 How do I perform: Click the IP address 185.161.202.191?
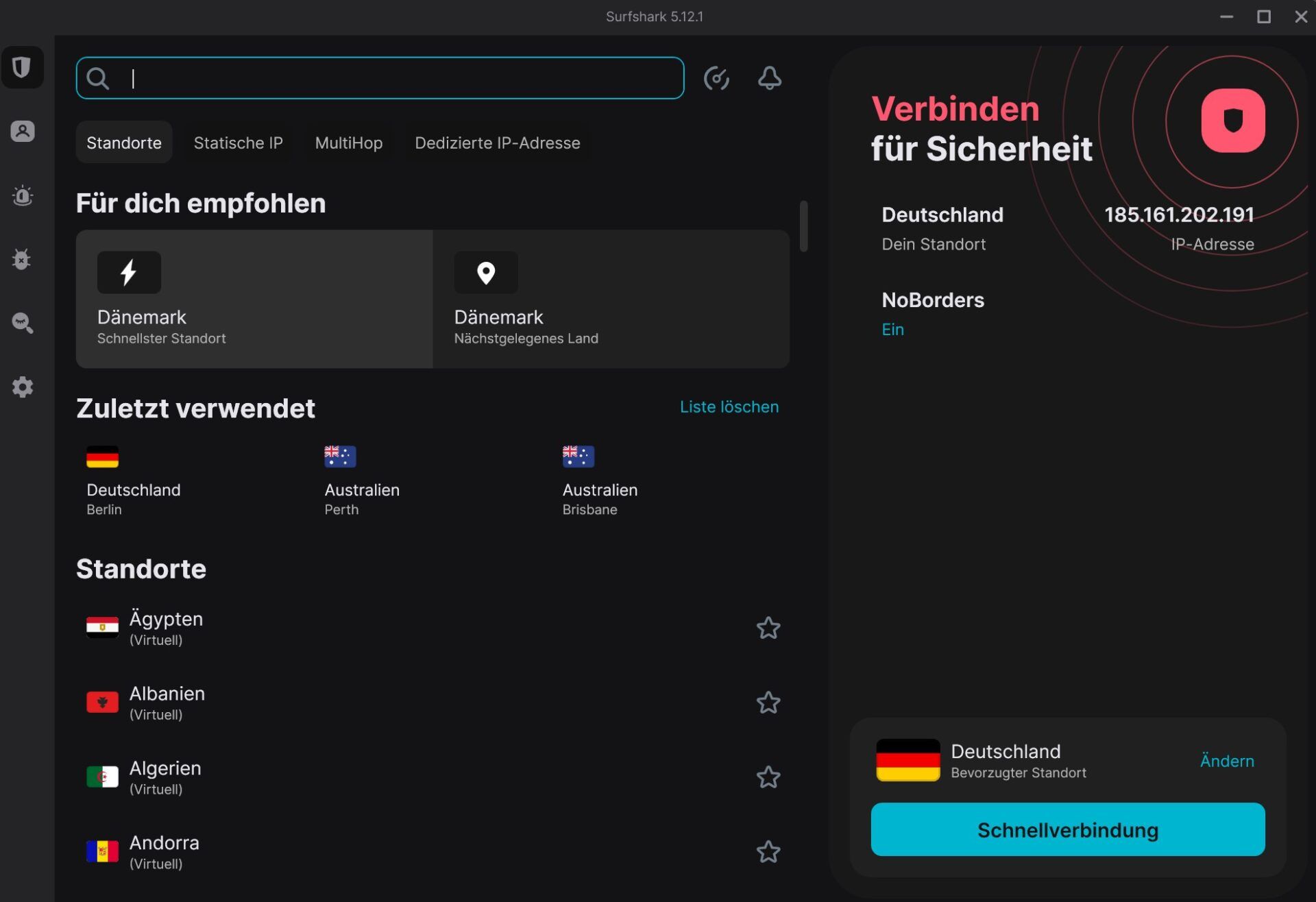click(x=1179, y=215)
